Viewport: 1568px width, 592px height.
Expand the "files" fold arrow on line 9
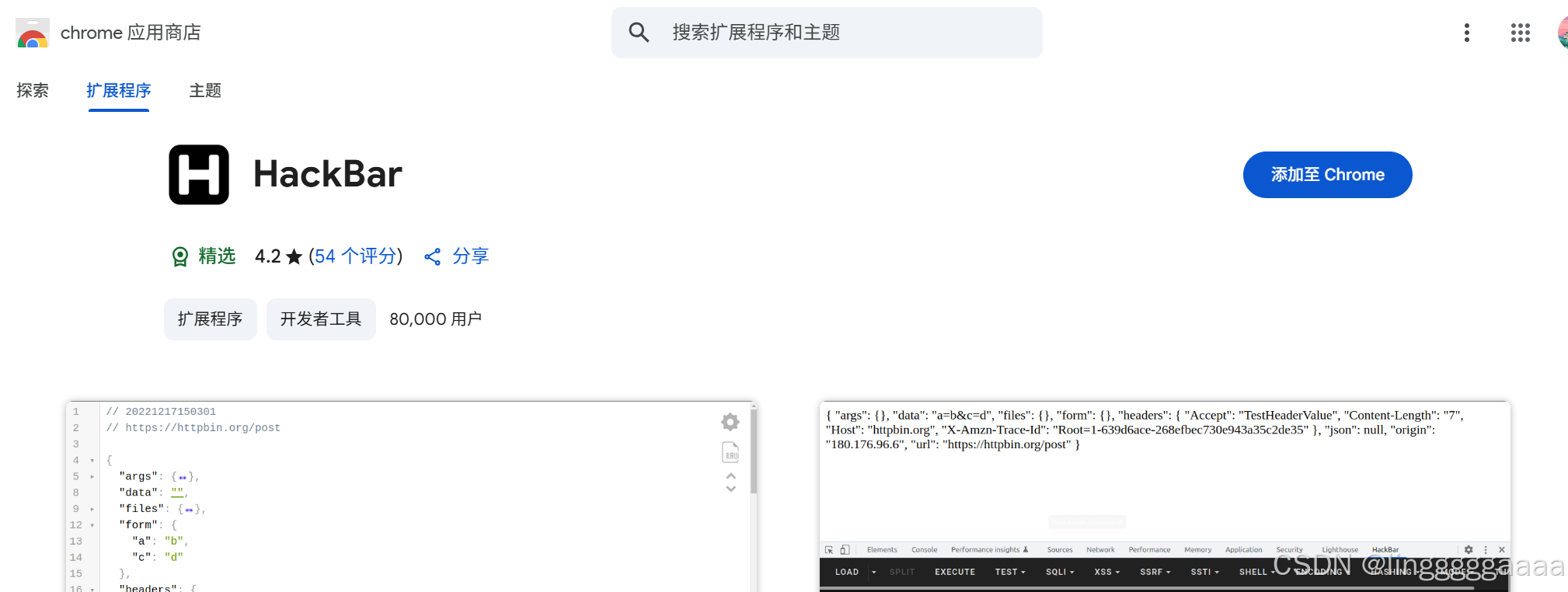click(92, 510)
